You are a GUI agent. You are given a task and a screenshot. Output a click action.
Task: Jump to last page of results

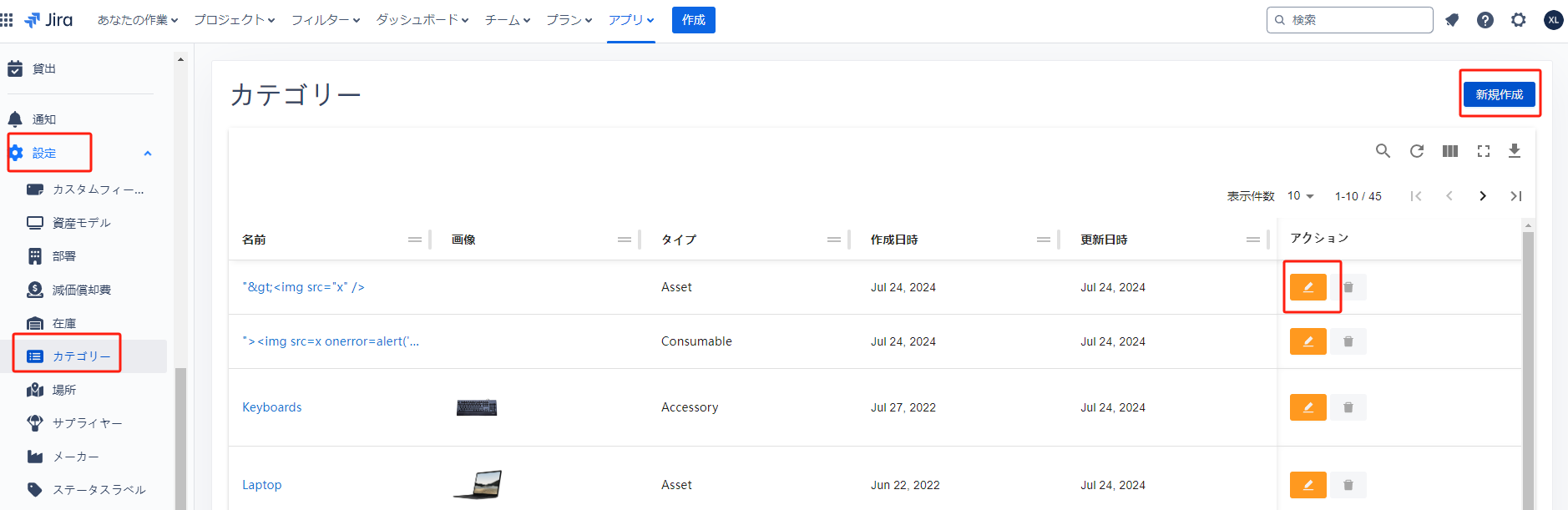[1515, 196]
